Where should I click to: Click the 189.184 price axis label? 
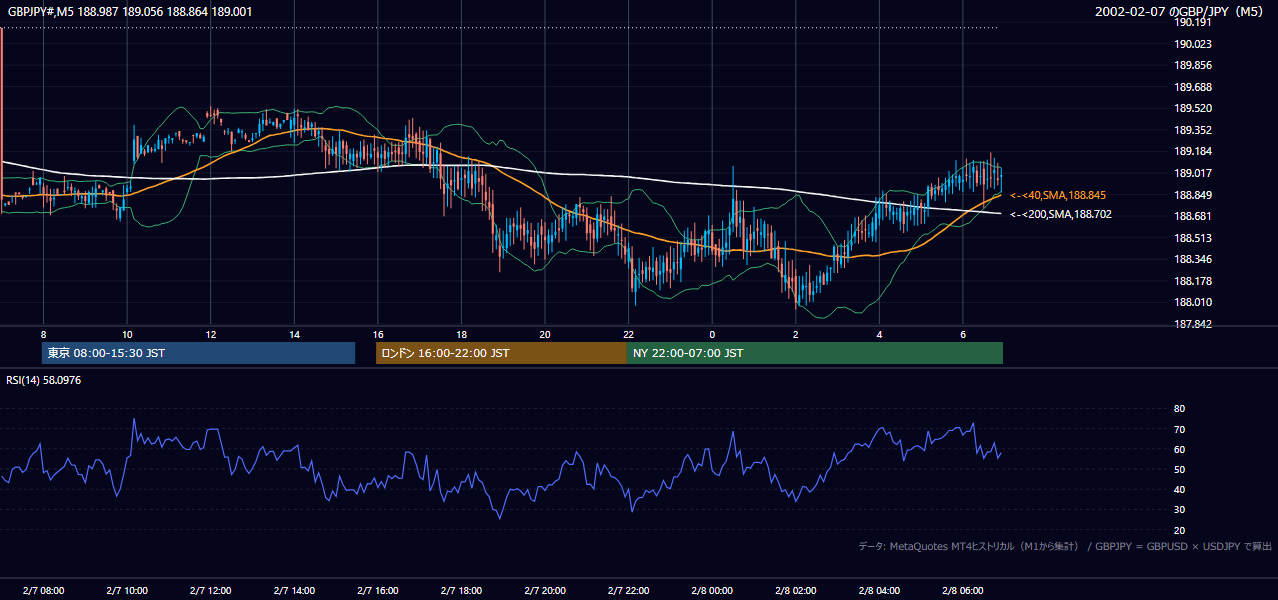coord(1193,151)
